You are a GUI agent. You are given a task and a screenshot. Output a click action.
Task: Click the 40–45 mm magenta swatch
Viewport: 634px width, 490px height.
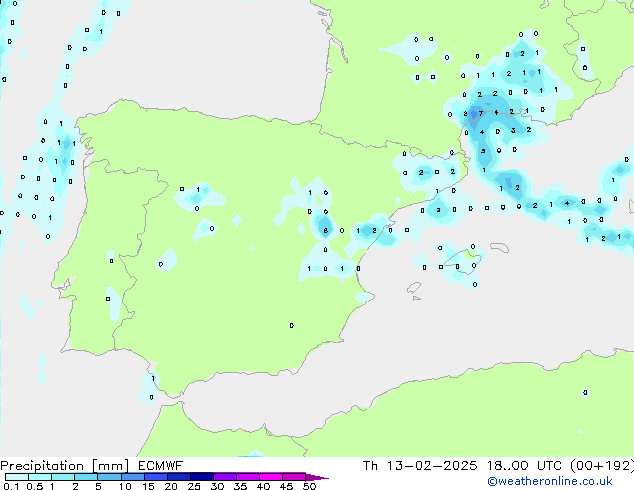(x=271, y=477)
